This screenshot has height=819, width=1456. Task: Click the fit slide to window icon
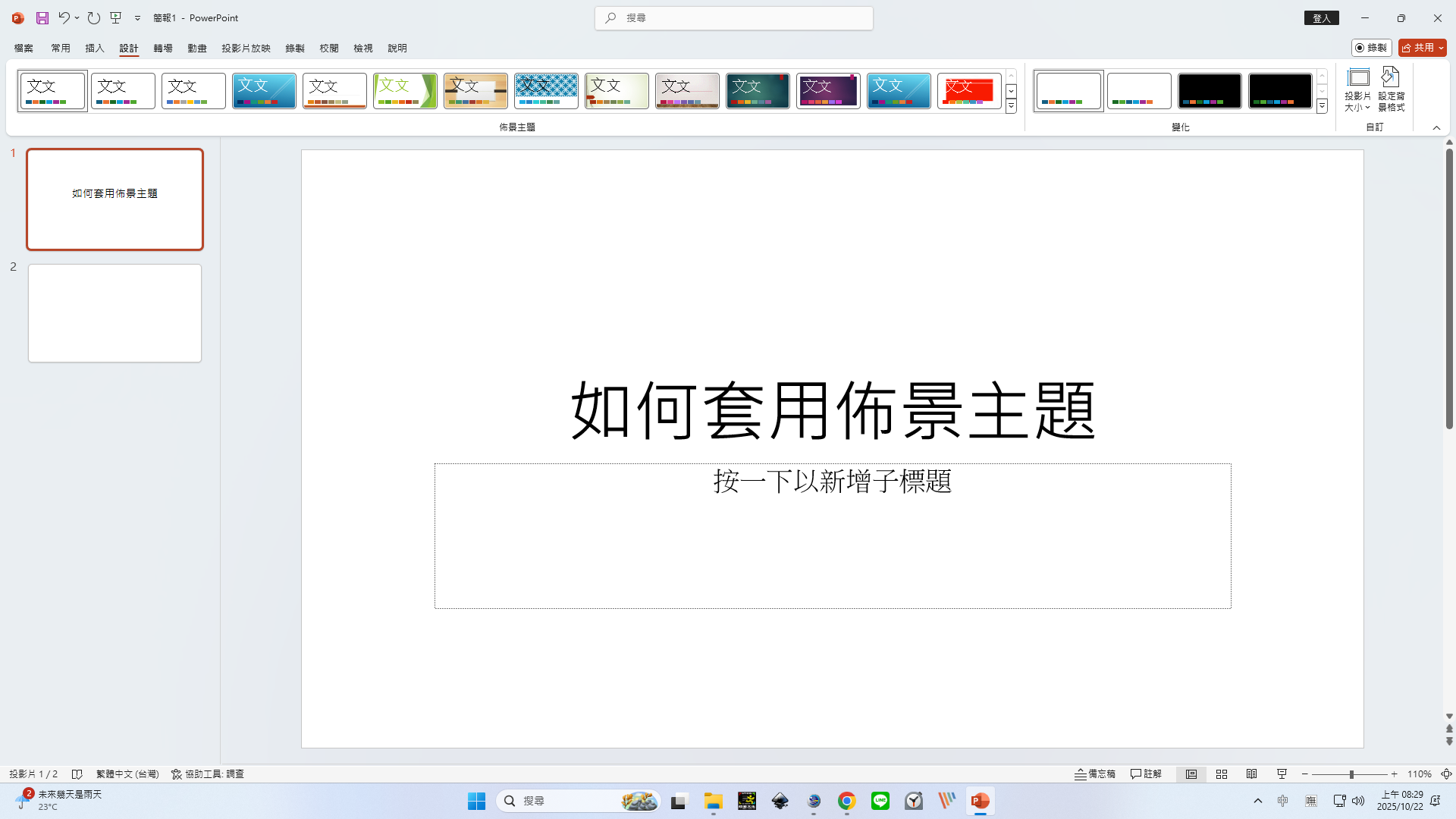[1446, 773]
